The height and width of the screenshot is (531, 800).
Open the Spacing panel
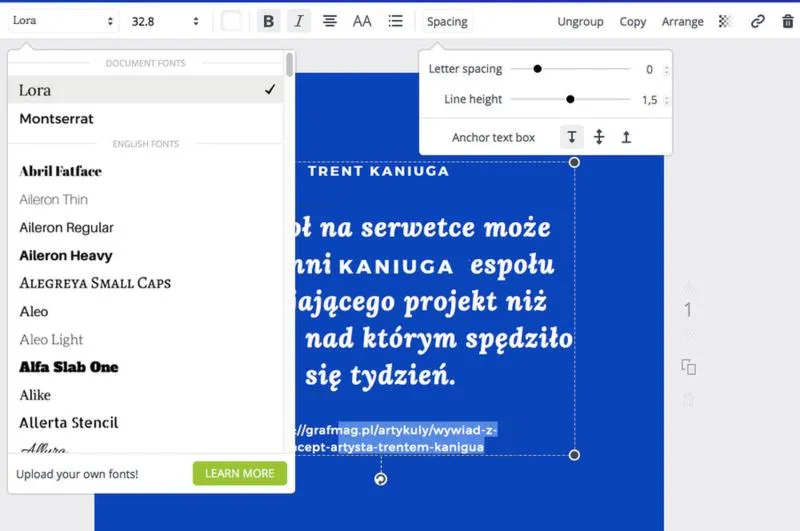447,21
